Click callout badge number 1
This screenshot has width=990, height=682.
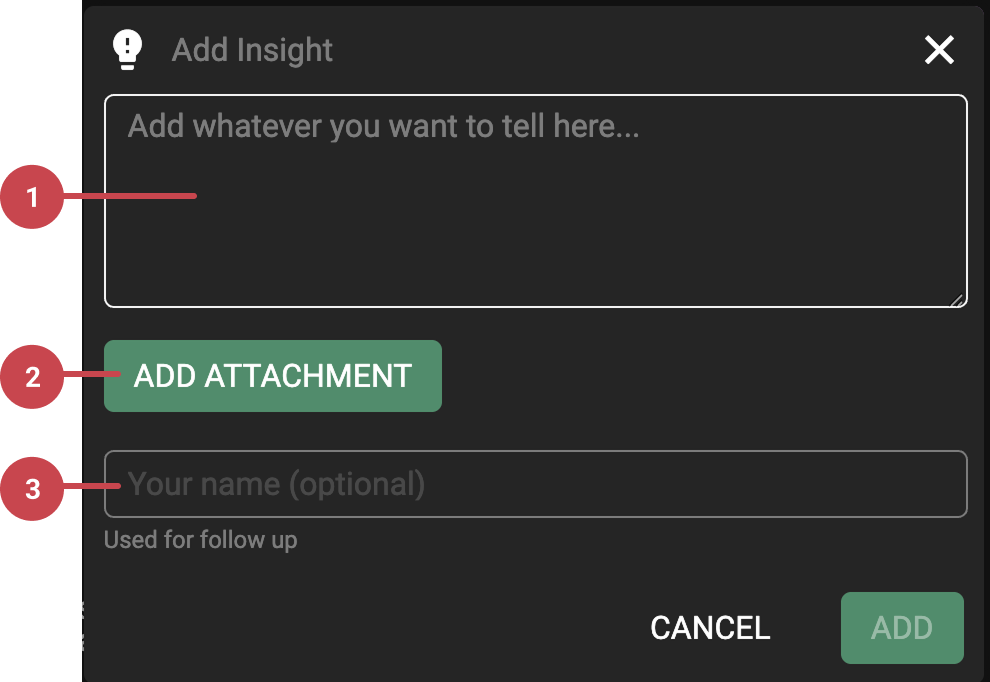click(31, 197)
